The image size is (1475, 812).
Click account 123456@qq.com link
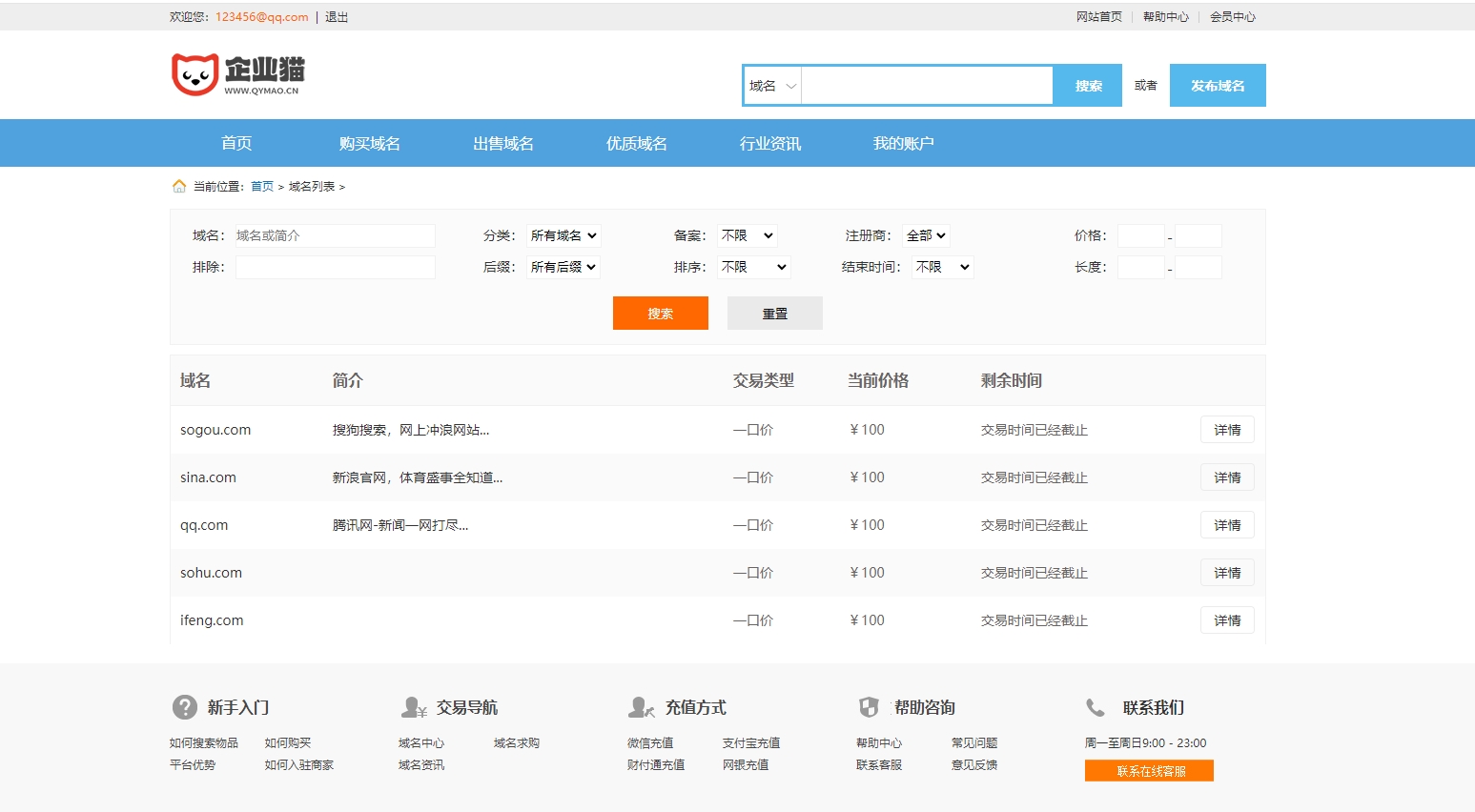tap(262, 17)
